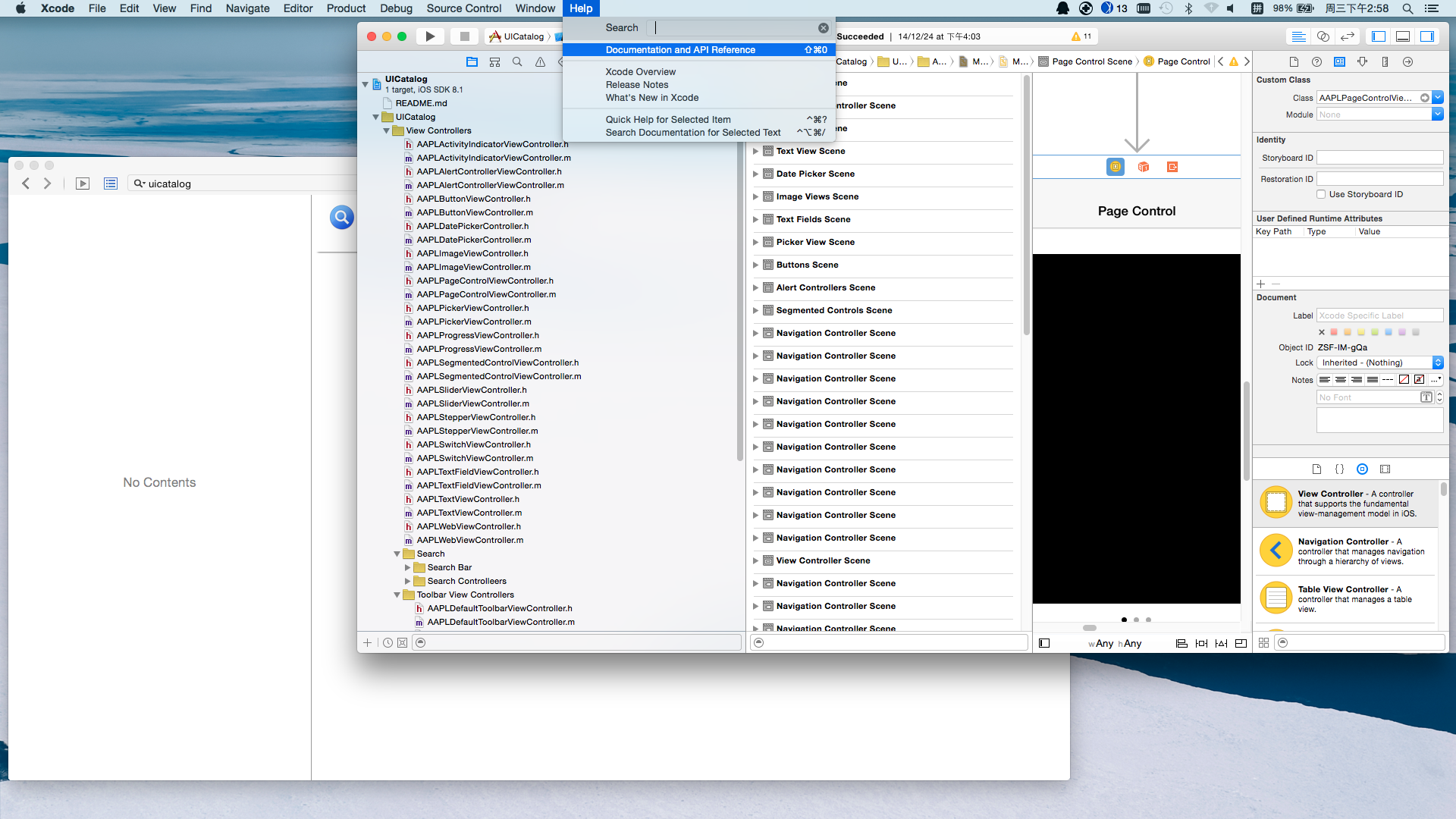Select What's New in Xcode

point(698,98)
